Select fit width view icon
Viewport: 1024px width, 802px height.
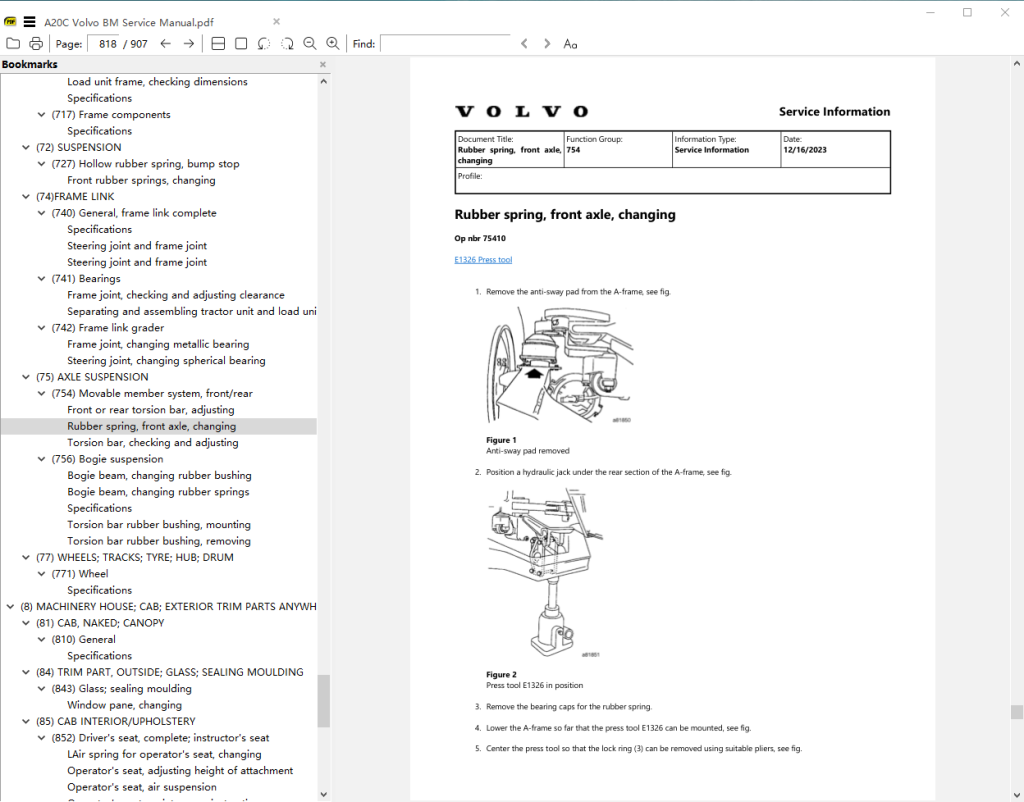pos(218,44)
